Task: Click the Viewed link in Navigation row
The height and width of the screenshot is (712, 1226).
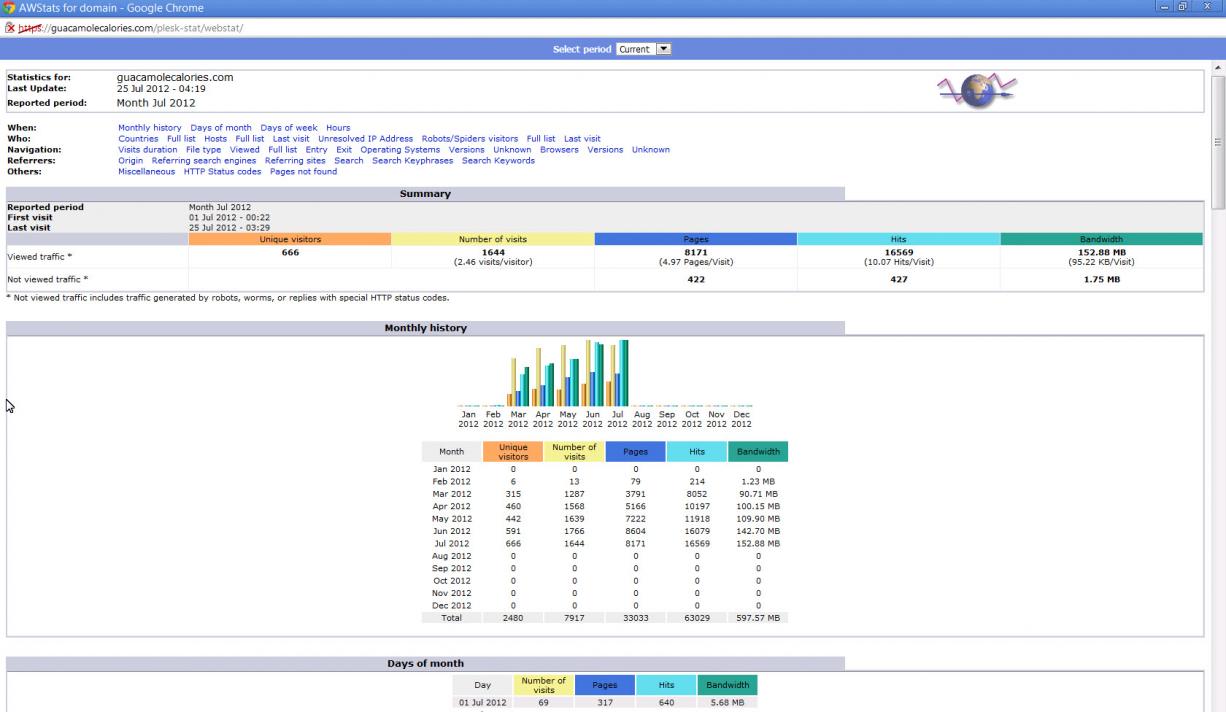Action: point(245,150)
